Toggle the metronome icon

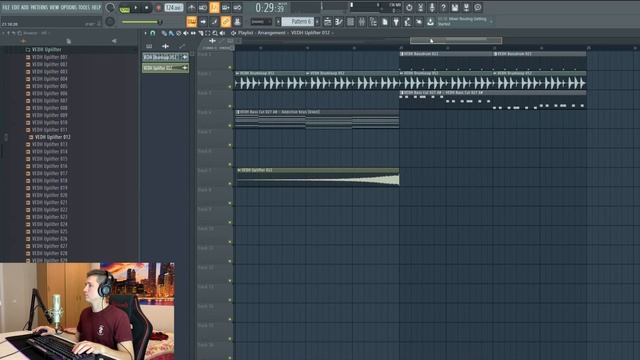191,7
